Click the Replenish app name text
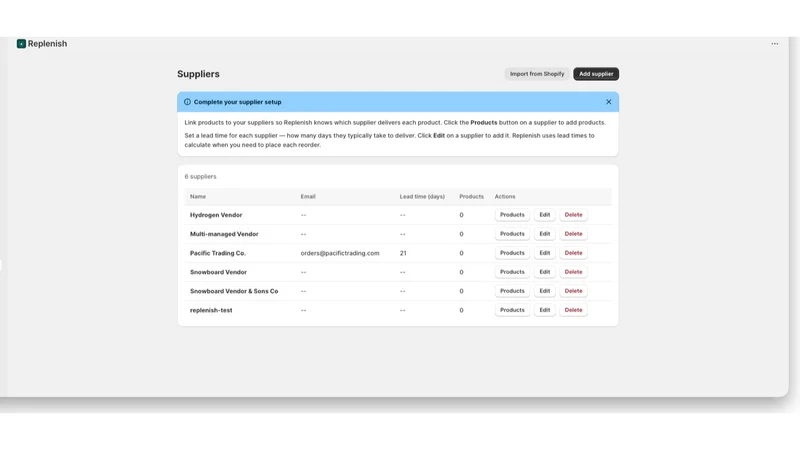 click(47, 44)
